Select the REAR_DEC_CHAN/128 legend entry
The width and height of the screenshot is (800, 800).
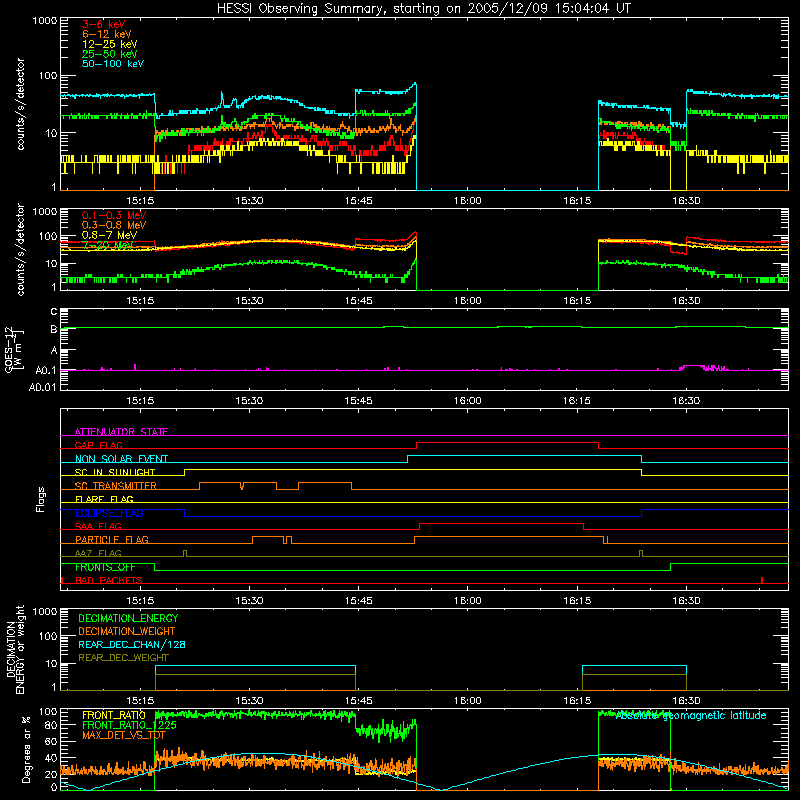(132, 645)
